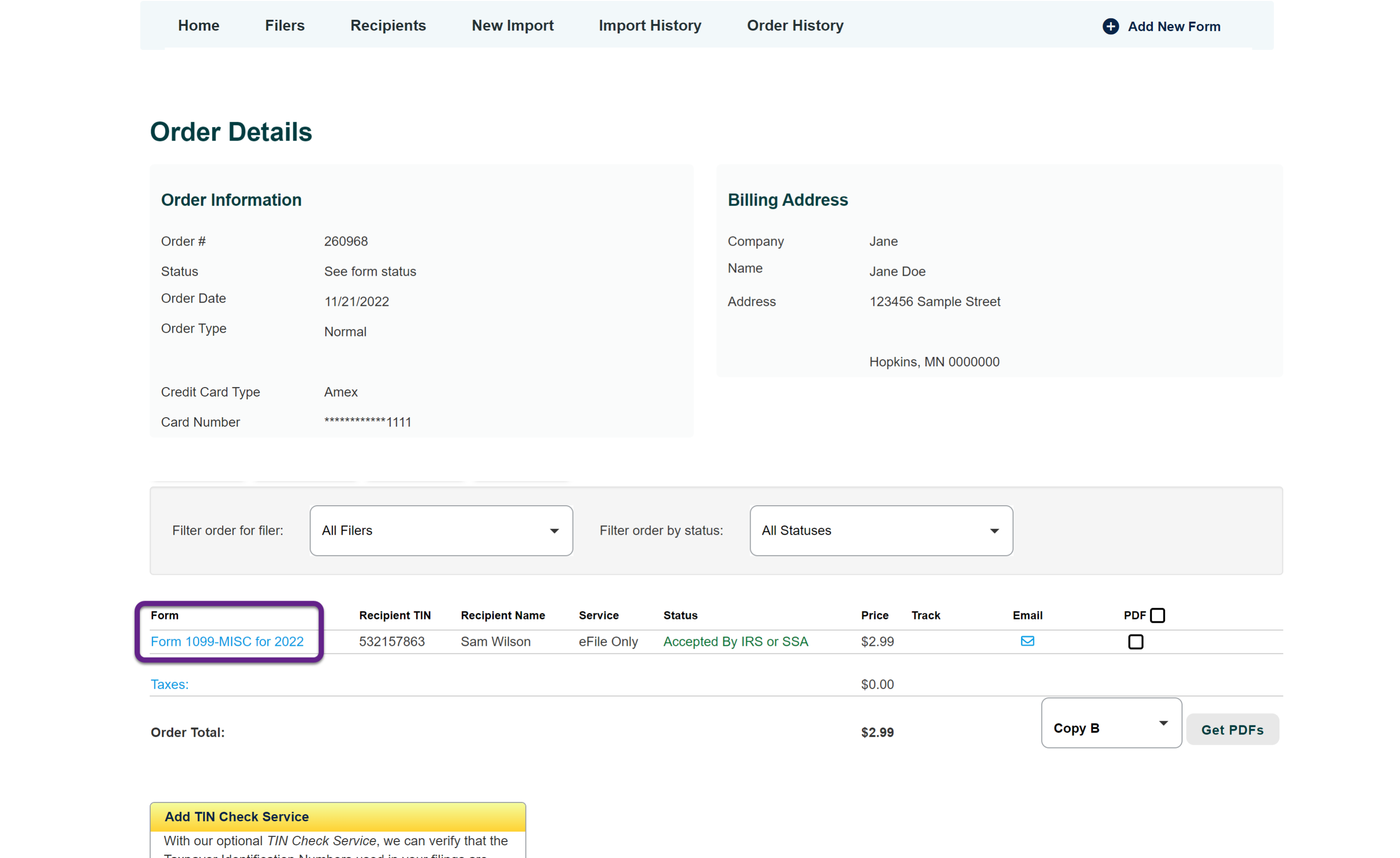Click the Get PDFs button
Image resolution: width=1400 pixels, height=858 pixels.
(x=1232, y=730)
